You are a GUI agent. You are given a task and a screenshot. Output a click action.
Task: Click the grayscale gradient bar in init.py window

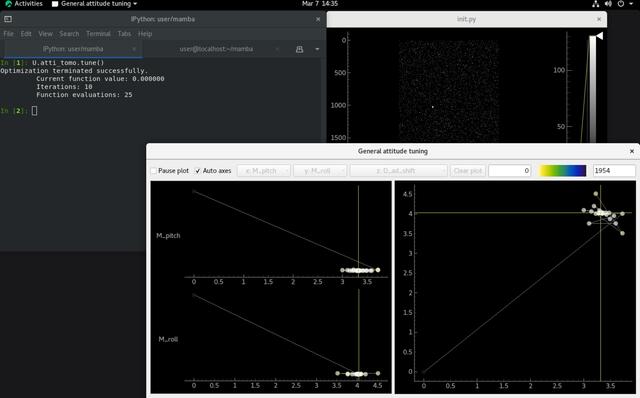(x=592, y=89)
